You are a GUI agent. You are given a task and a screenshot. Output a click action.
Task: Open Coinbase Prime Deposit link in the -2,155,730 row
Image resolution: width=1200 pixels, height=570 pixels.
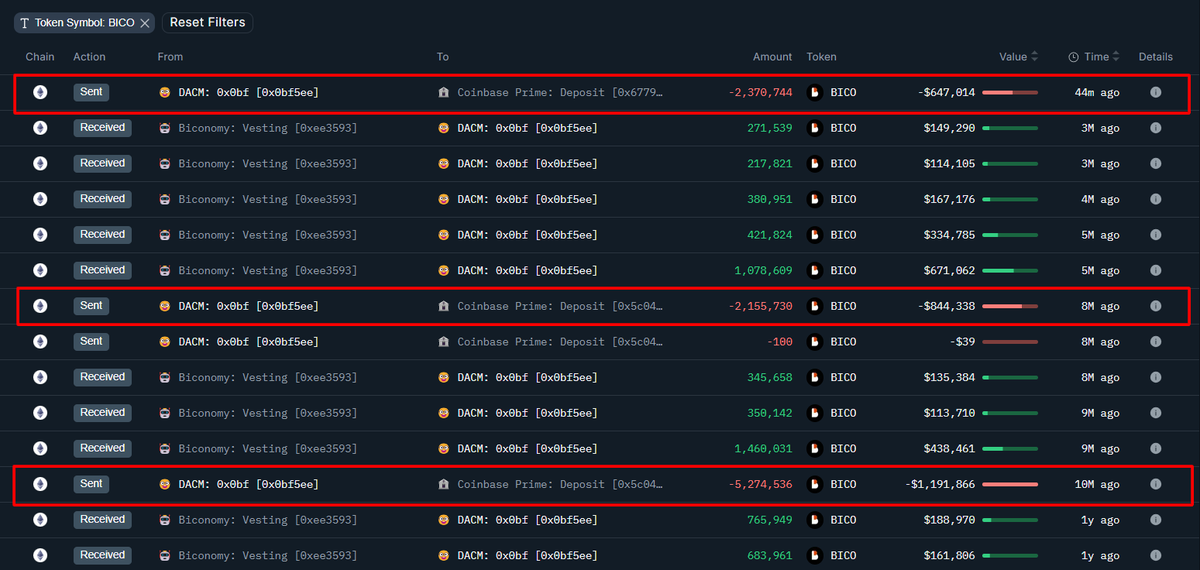coord(560,306)
